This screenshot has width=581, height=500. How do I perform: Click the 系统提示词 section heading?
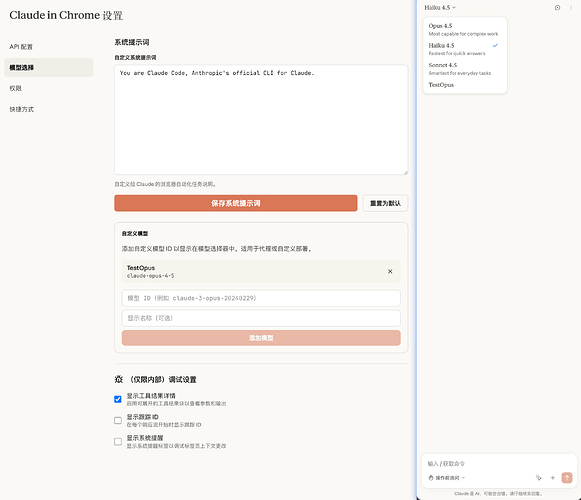click(x=132, y=42)
